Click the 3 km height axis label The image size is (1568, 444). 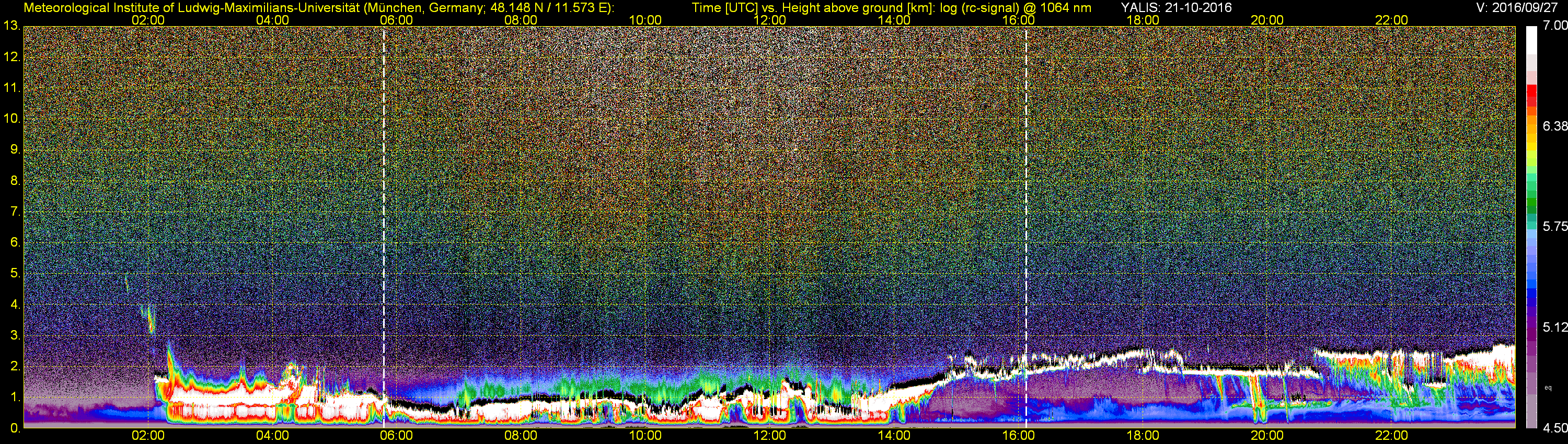click(15, 335)
